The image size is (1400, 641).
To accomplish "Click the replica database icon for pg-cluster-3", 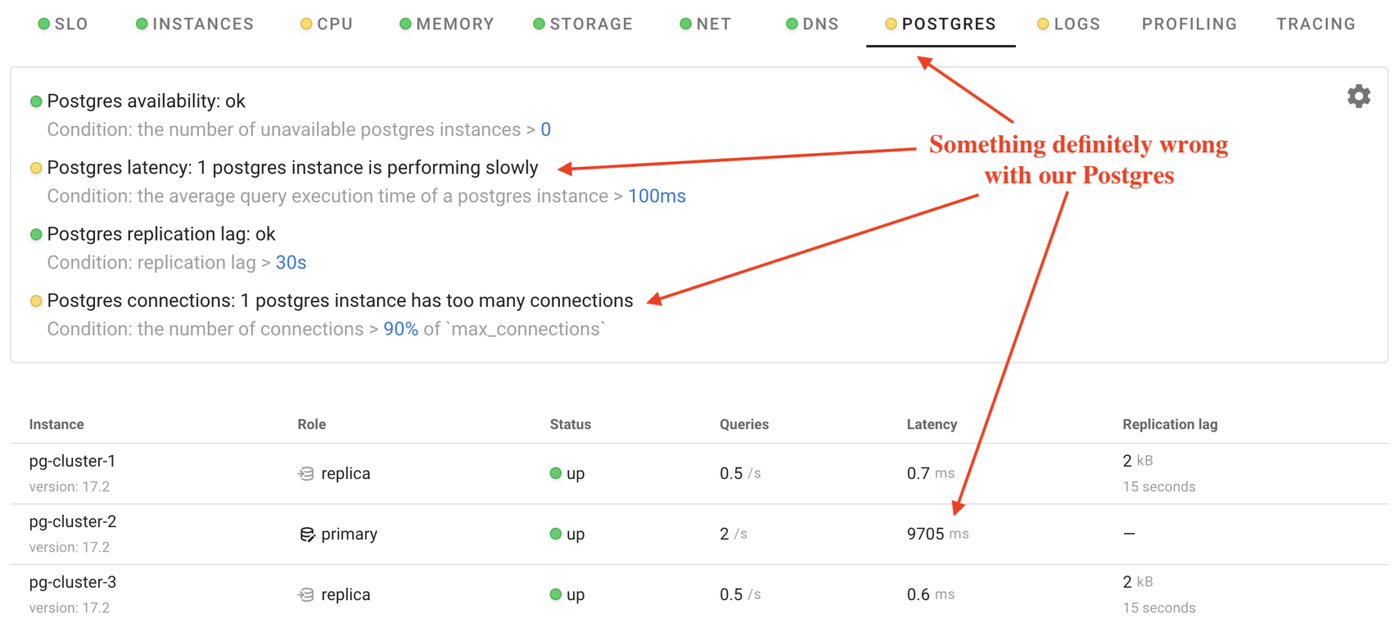I will click(306, 593).
